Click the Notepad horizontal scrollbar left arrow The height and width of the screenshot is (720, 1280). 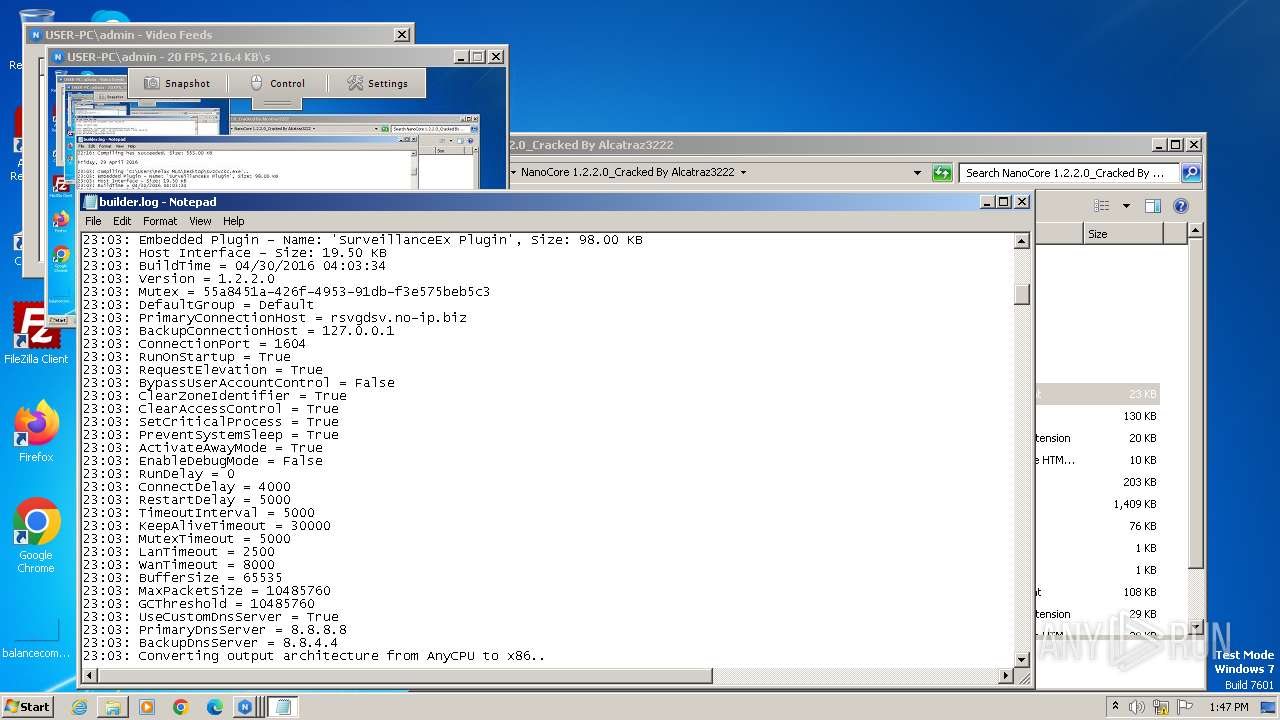coord(89,676)
